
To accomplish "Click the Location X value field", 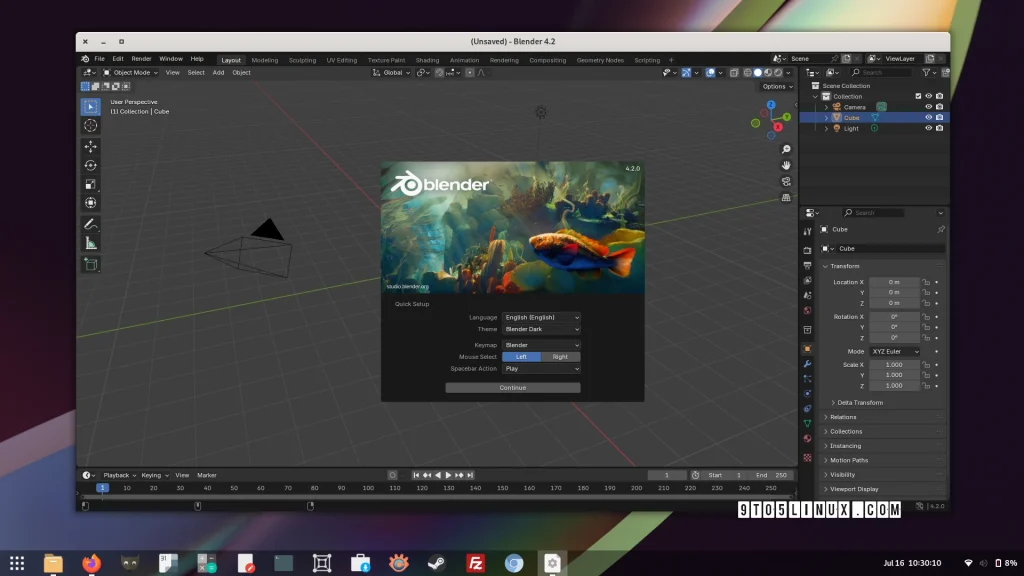I will click(x=894, y=282).
